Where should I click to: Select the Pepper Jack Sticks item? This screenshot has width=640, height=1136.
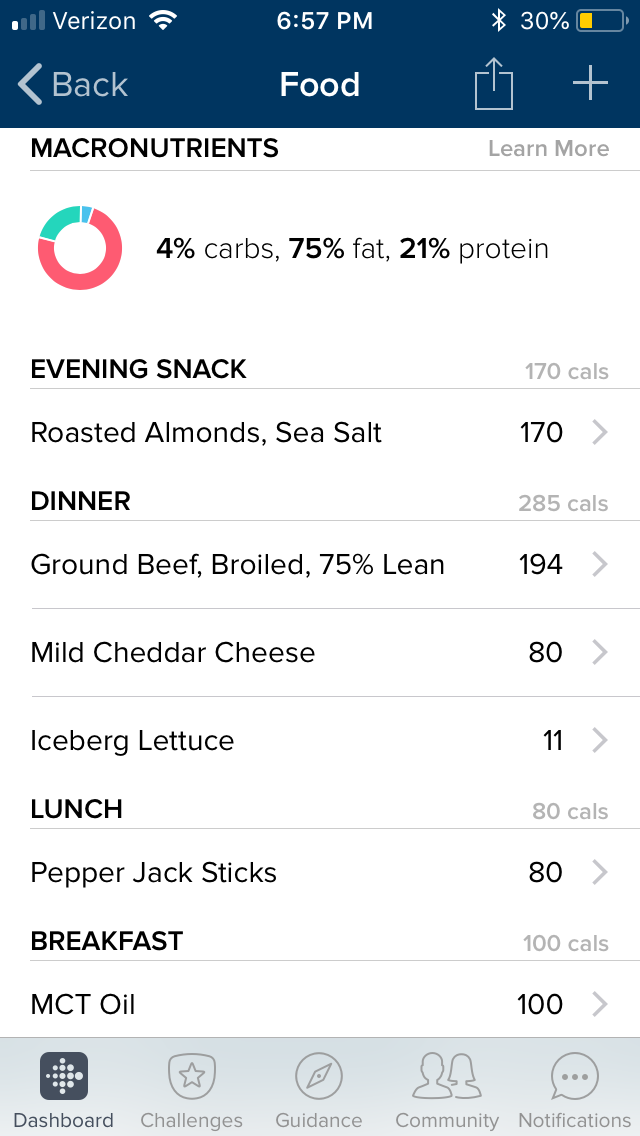click(x=153, y=873)
